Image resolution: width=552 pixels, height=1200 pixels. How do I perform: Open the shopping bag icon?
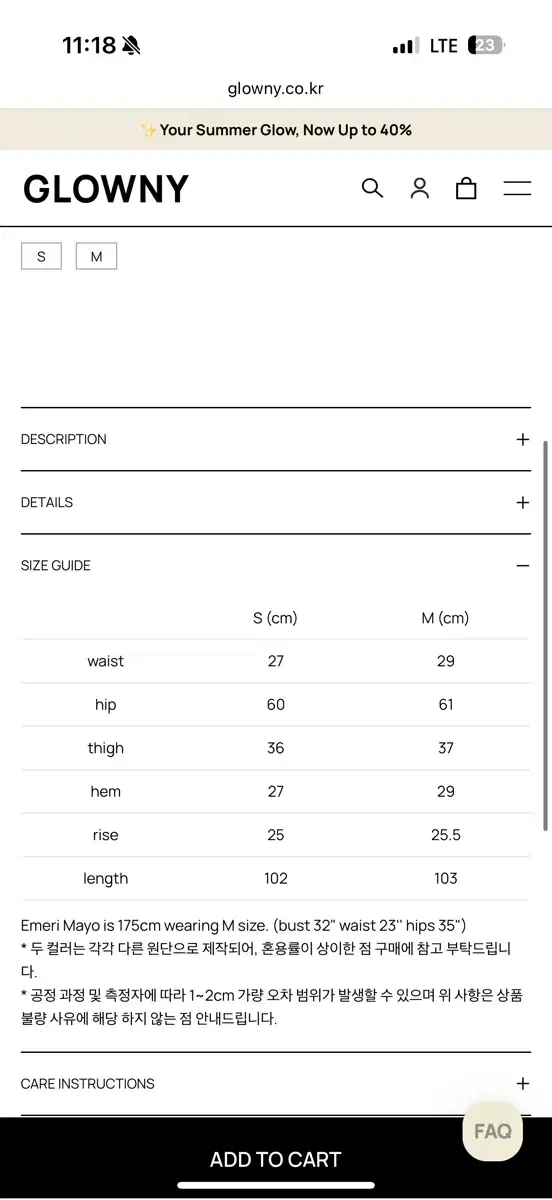[x=466, y=188]
